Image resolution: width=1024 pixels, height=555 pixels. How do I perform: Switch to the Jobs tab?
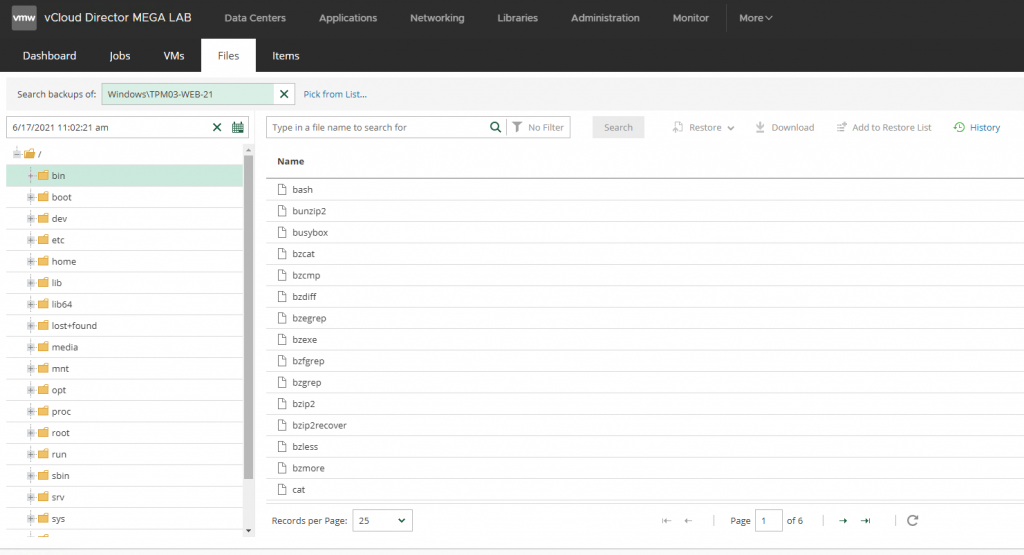click(120, 56)
